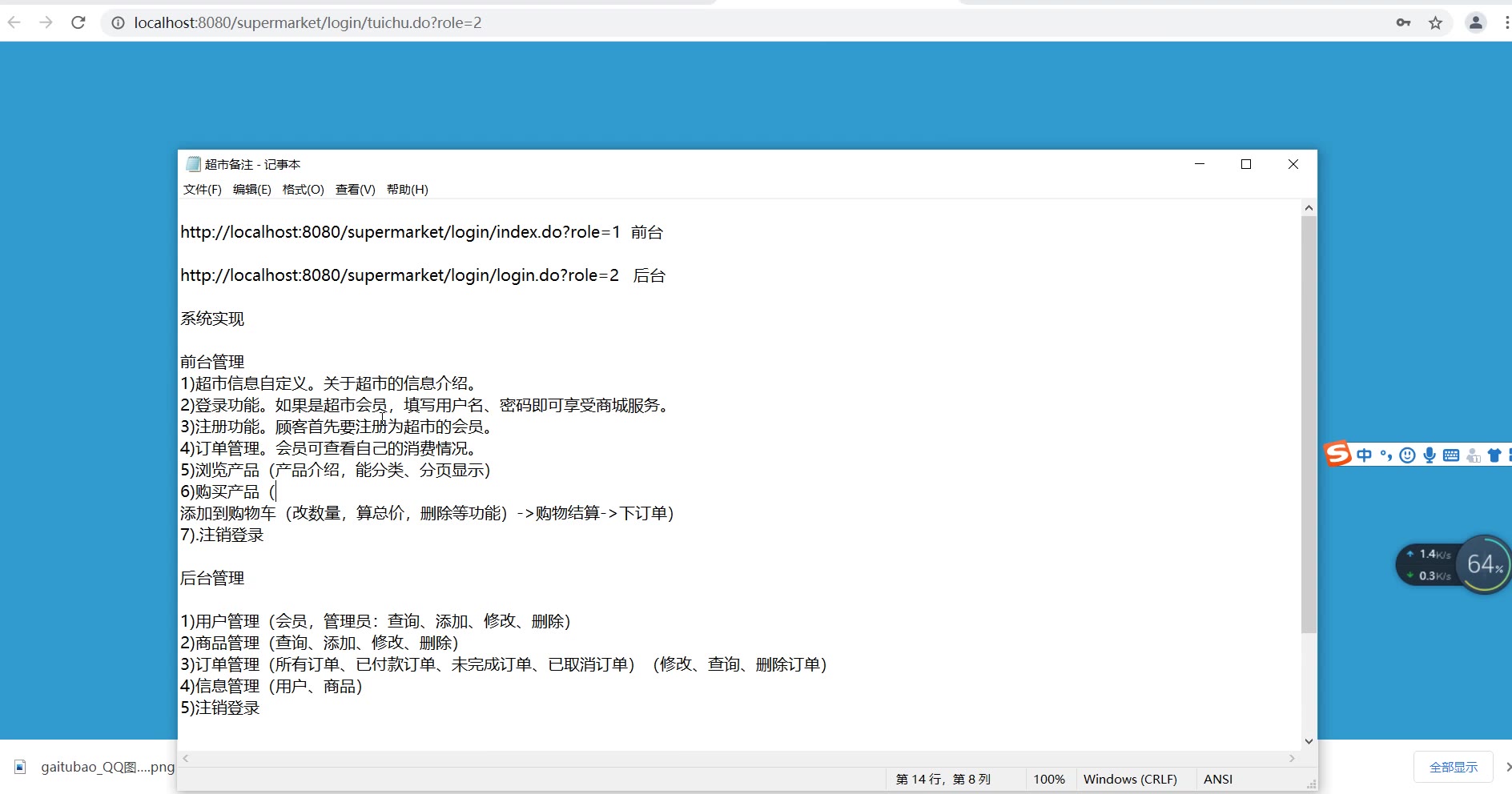Click the line starting 添加到购物车
1512x794 pixels.
pos(428,513)
